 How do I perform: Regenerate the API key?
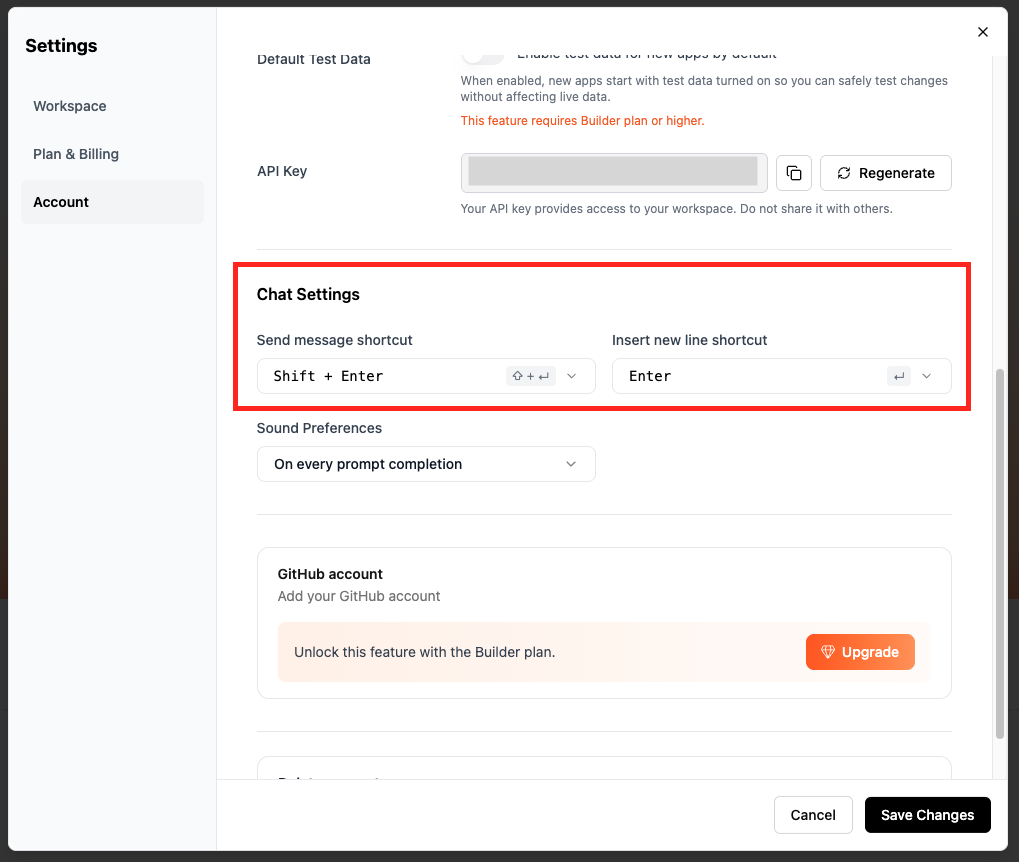click(885, 173)
